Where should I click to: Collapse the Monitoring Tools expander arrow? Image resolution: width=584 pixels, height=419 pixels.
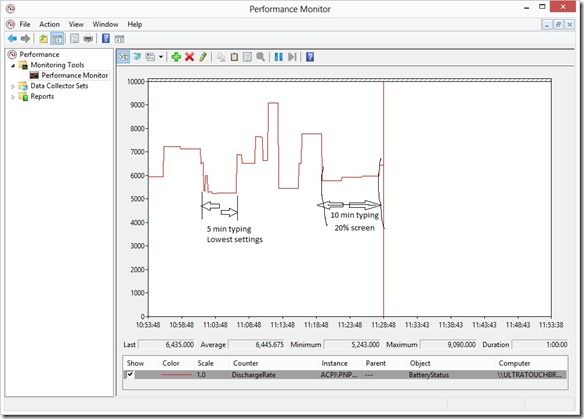[x=13, y=66]
